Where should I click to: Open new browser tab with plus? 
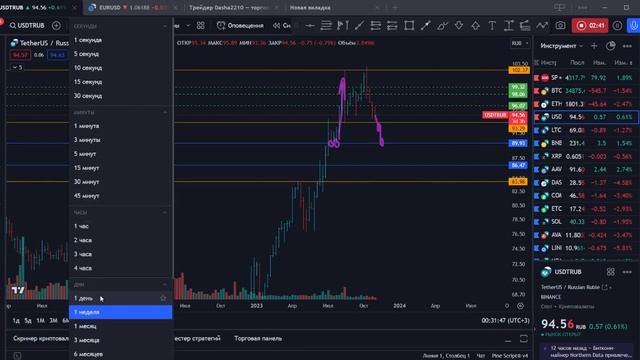click(395, 7)
